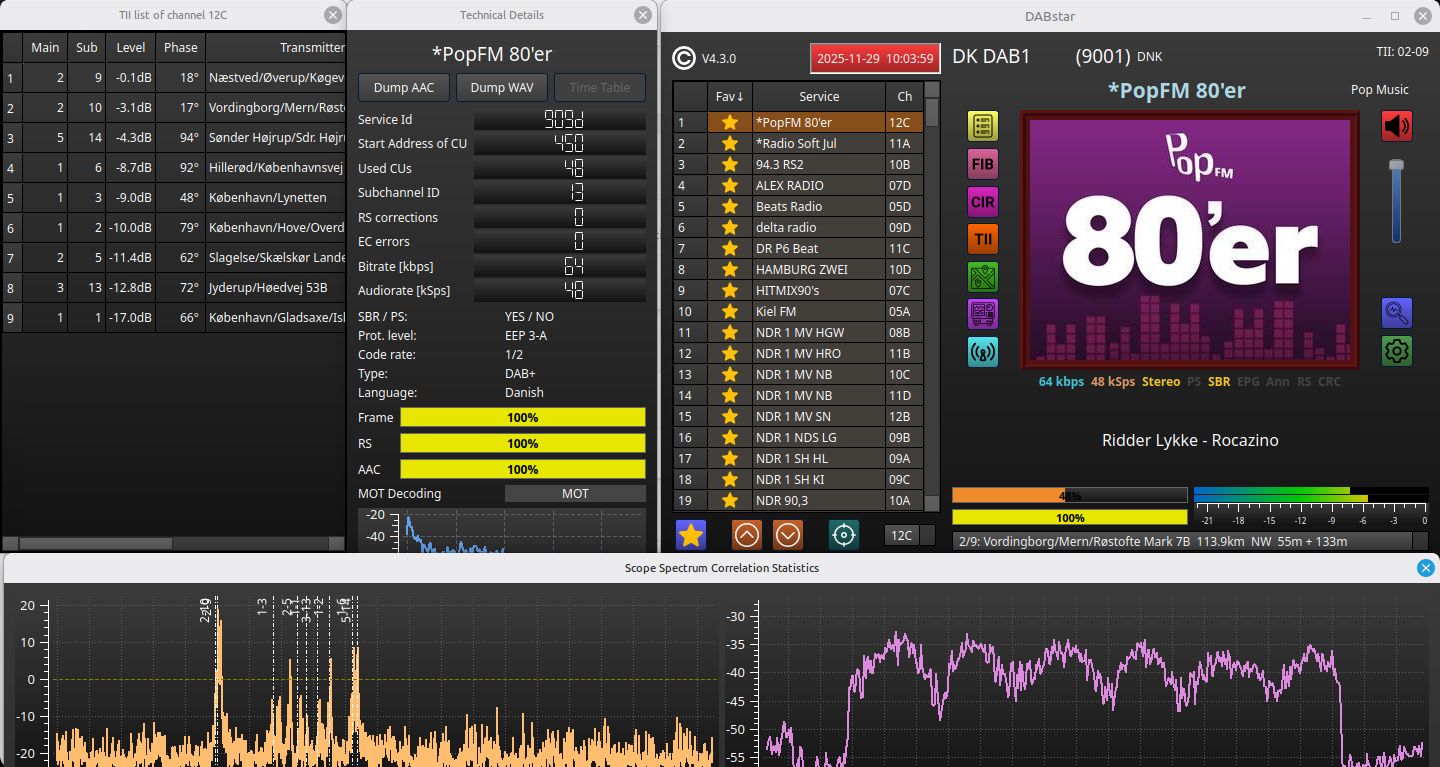Toggle the blue favorites star button
This screenshot has height=767, width=1440.
(691, 535)
